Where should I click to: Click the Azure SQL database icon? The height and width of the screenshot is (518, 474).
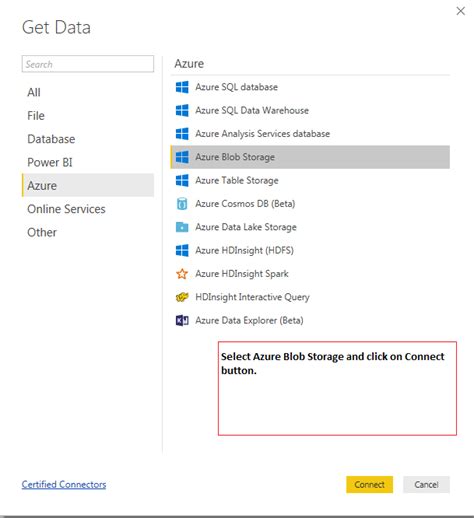[182, 87]
